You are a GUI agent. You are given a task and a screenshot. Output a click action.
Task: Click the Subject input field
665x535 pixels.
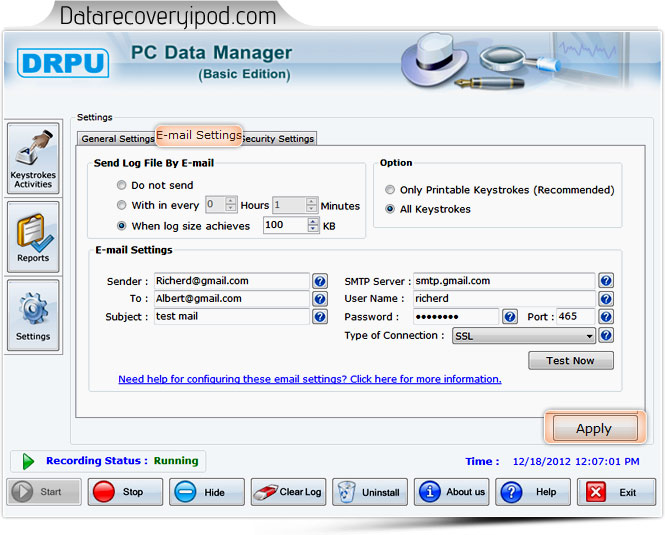point(232,317)
